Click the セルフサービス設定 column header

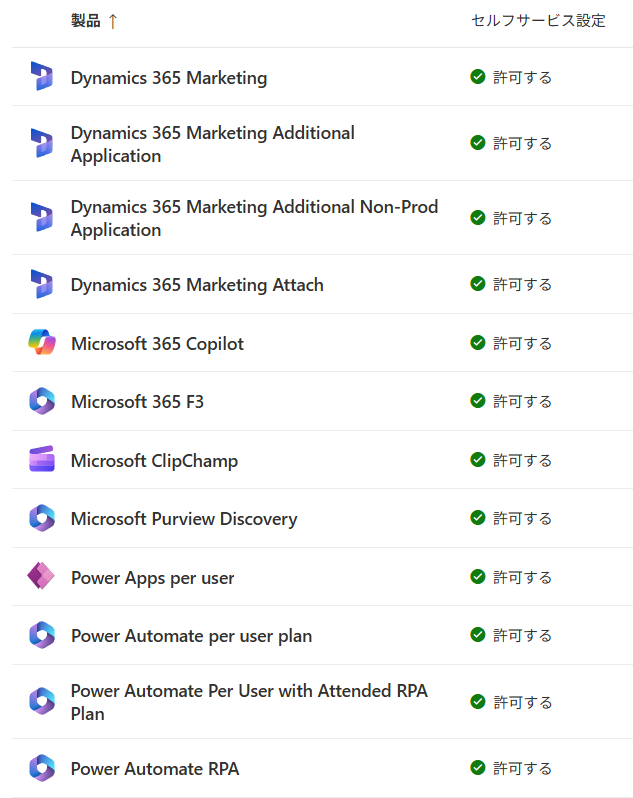pyautogui.click(x=538, y=21)
